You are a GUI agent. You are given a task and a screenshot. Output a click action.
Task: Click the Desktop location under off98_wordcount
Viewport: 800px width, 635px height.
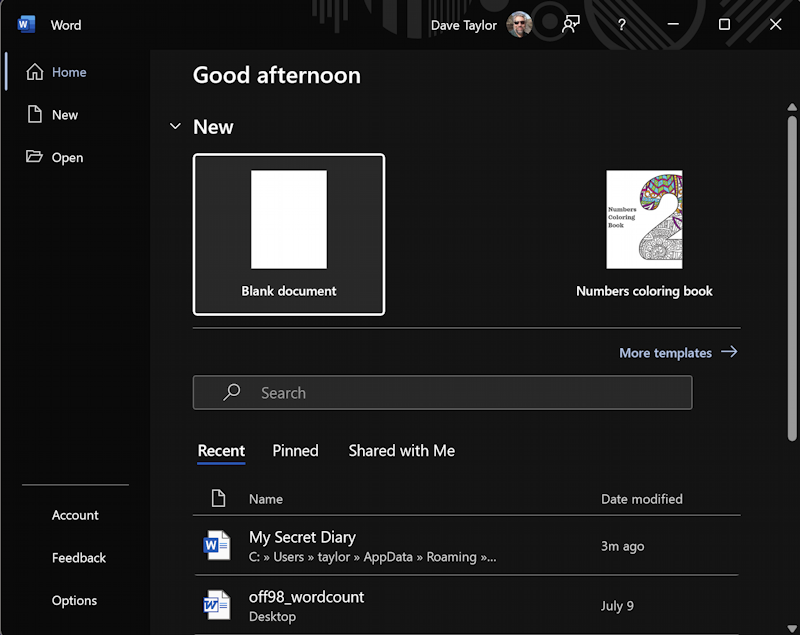click(x=272, y=617)
